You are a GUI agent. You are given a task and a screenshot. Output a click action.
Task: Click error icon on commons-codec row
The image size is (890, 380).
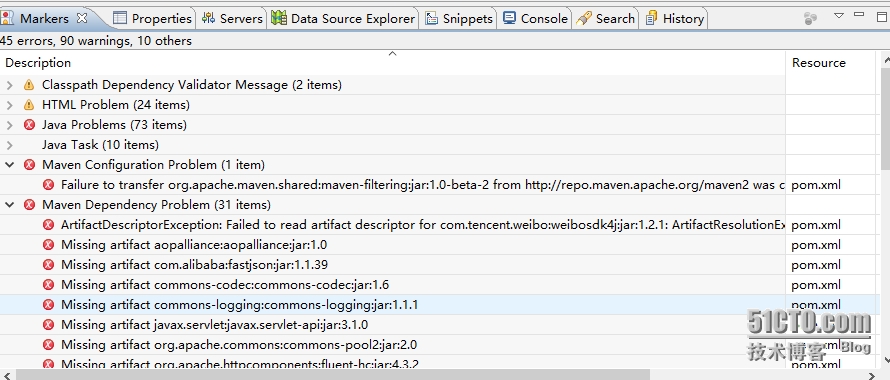tap(49, 285)
